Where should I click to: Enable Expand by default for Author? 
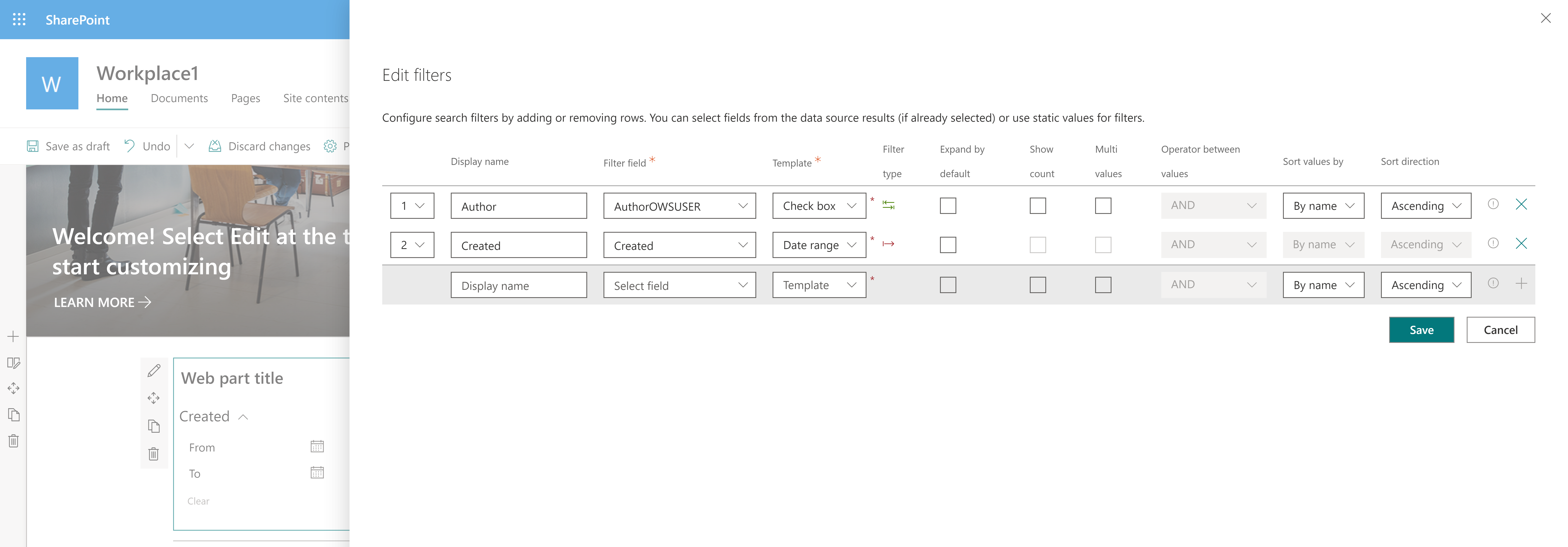click(x=948, y=206)
